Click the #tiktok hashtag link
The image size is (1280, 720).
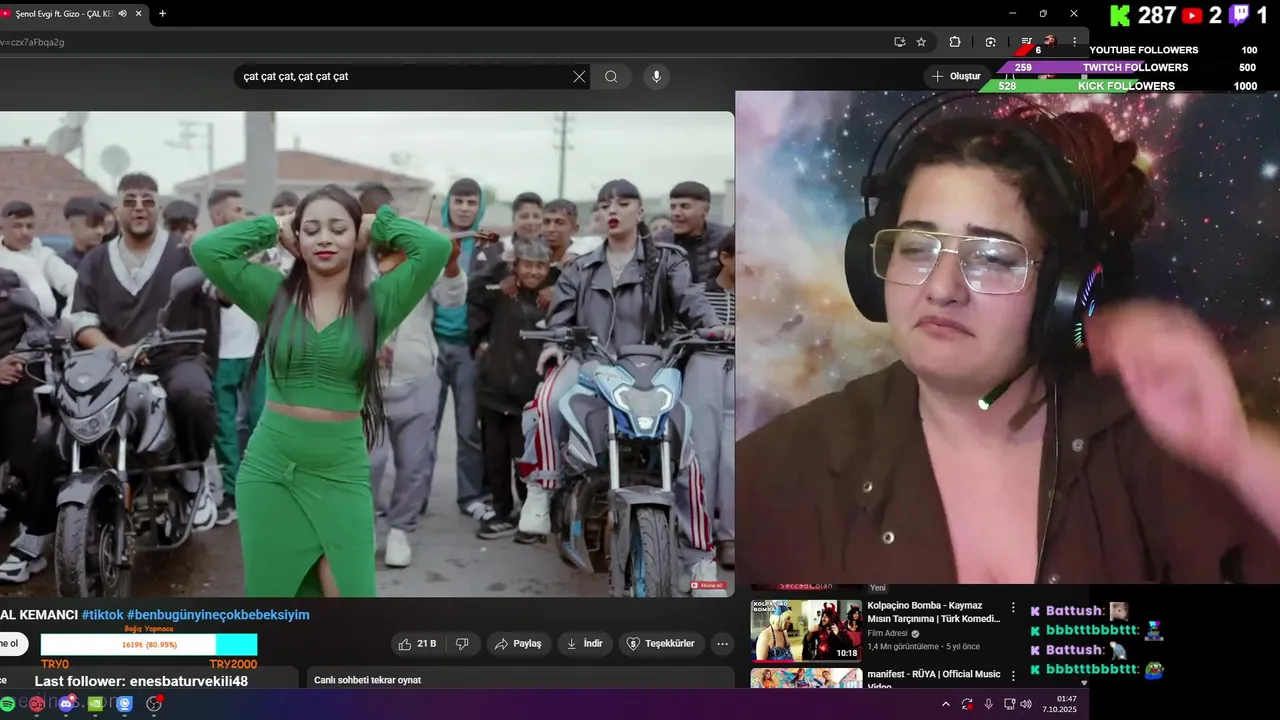(x=103, y=615)
